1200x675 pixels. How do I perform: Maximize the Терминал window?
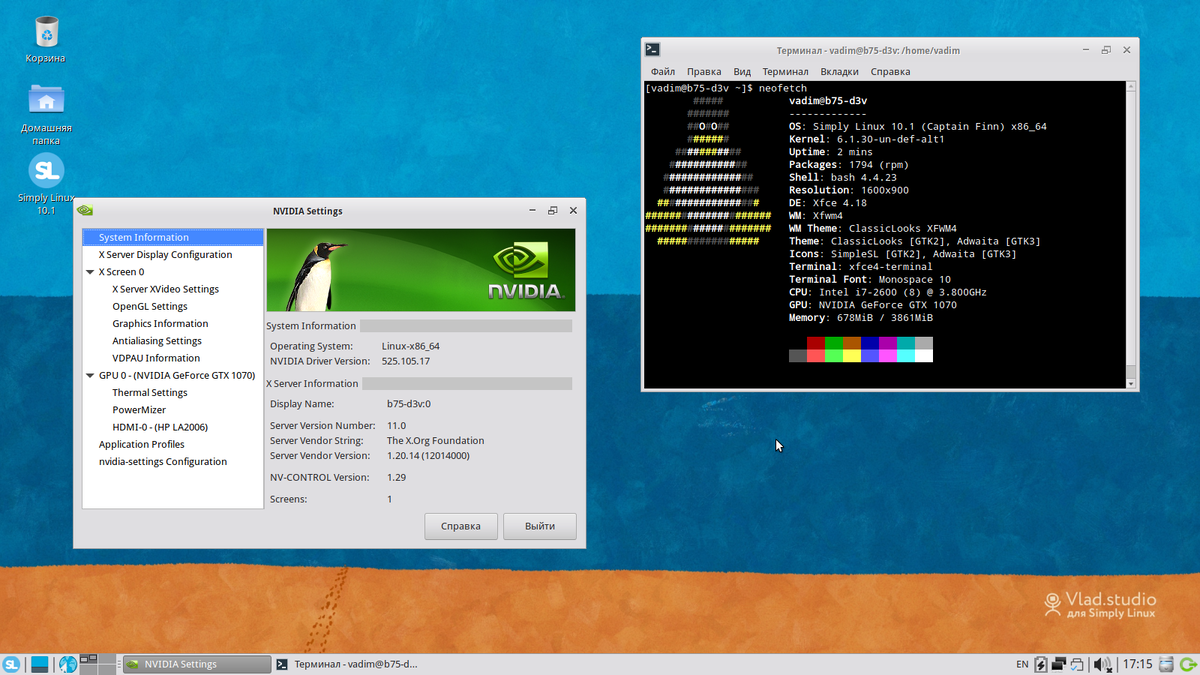point(1106,49)
